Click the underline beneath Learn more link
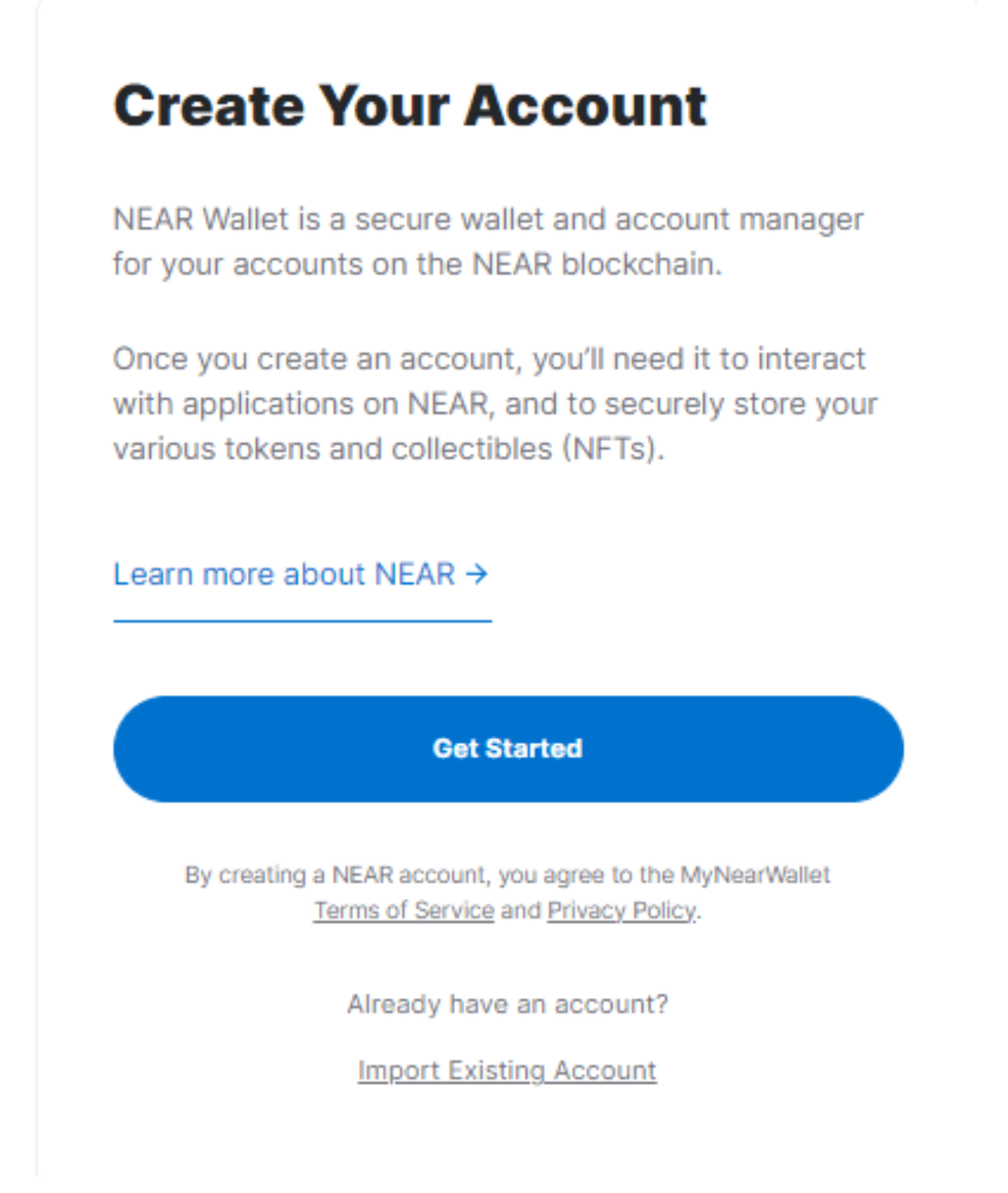Image resolution: width=1008 pixels, height=1193 pixels. (x=303, y=621)
